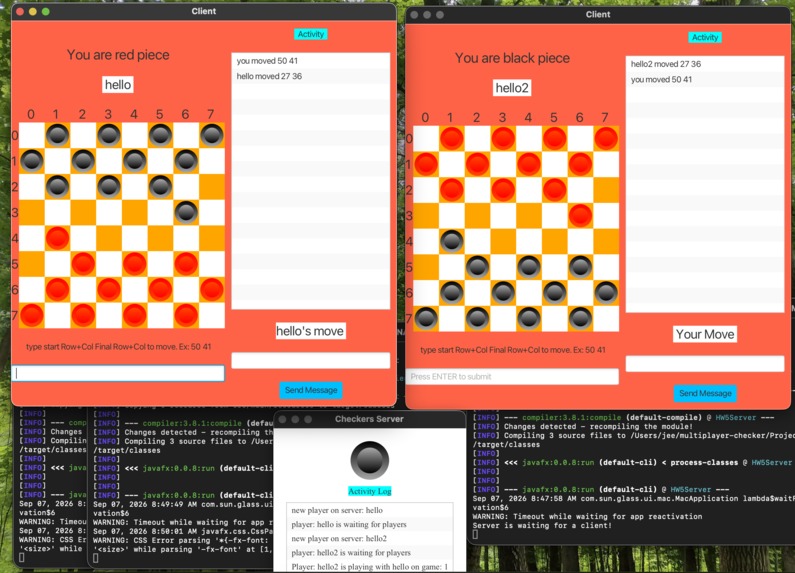Select 'hello moved 27 36' activity entry
This screenshot has width=795, height=573.
tap(311, 76)
